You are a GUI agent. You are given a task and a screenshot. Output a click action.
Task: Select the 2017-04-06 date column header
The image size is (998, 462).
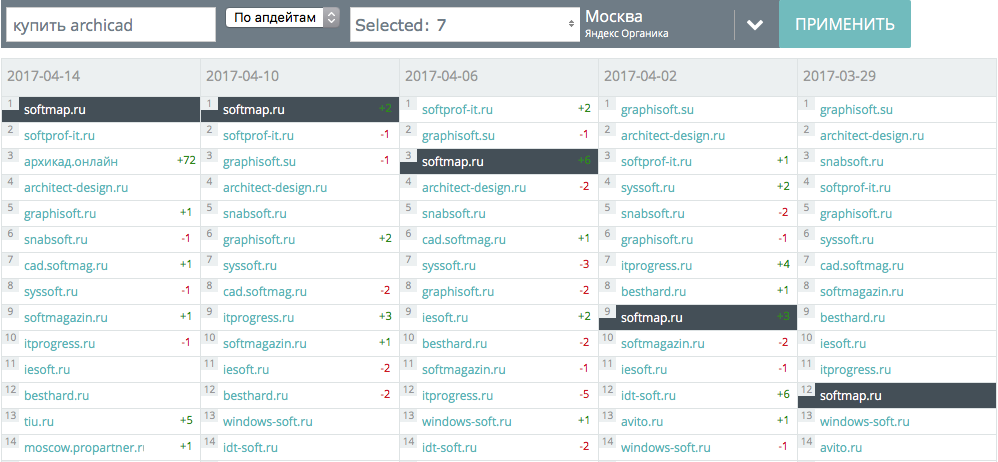pos(441,75)
